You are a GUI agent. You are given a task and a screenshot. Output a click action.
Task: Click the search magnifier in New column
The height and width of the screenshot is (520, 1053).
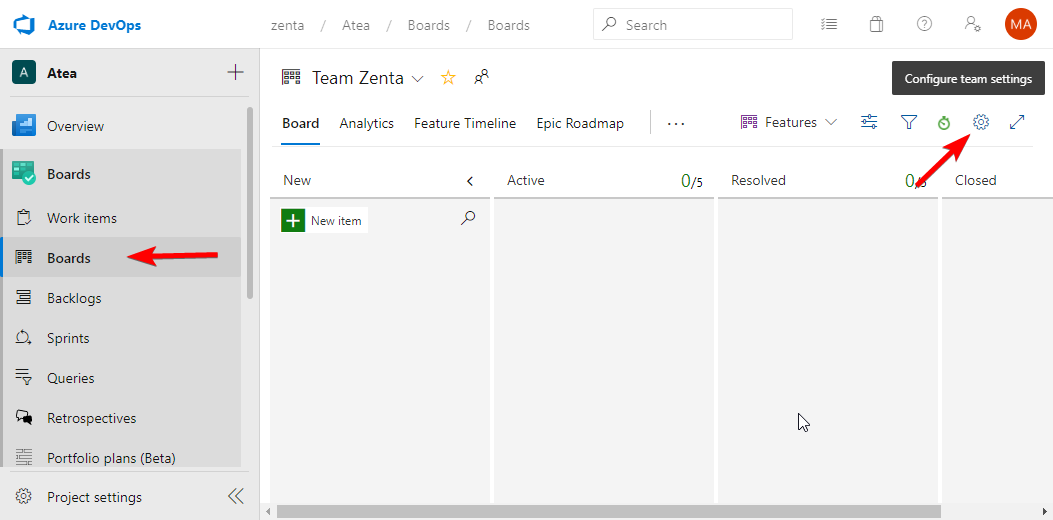(x=468, y=218)
